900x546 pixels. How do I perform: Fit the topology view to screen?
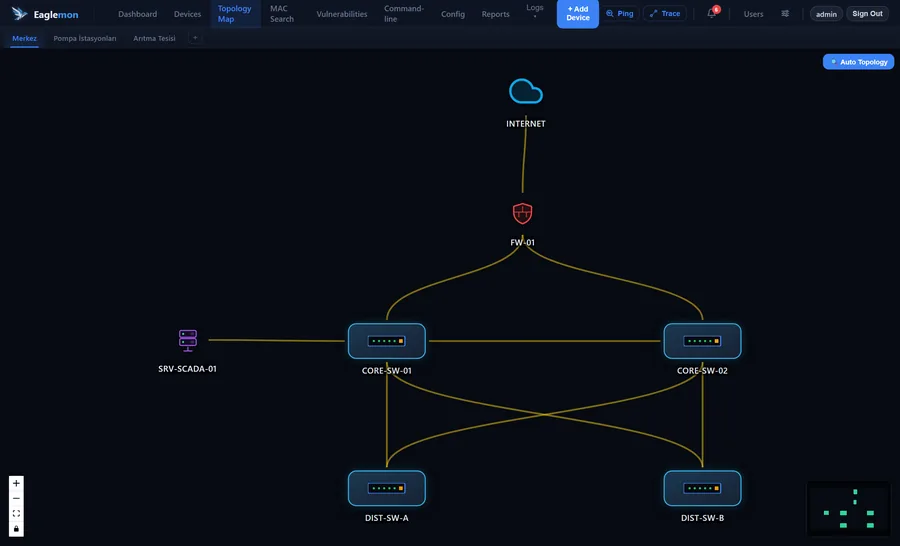(x=16, y=513)
